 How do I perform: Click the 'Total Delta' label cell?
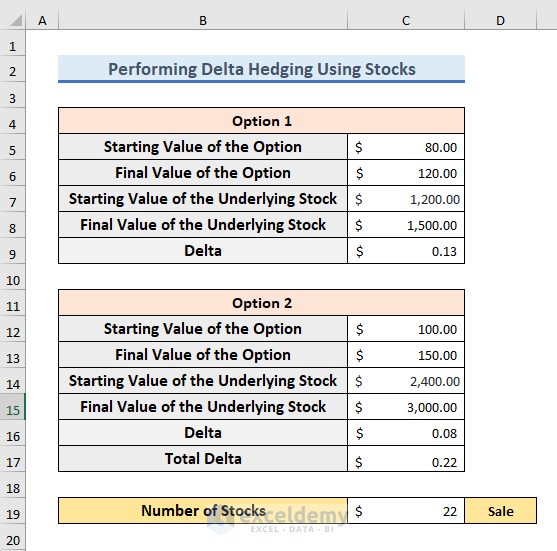(203, 459)
